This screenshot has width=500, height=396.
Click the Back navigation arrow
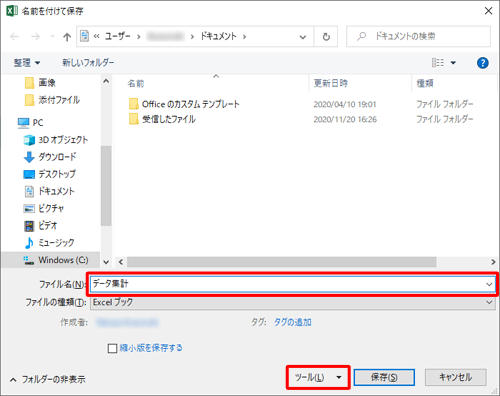click(15, 36)
